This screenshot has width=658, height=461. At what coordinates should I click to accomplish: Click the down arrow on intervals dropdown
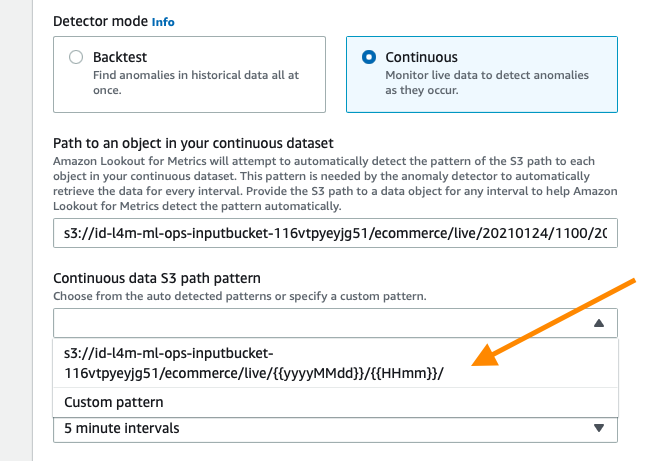tap(599, 428)
